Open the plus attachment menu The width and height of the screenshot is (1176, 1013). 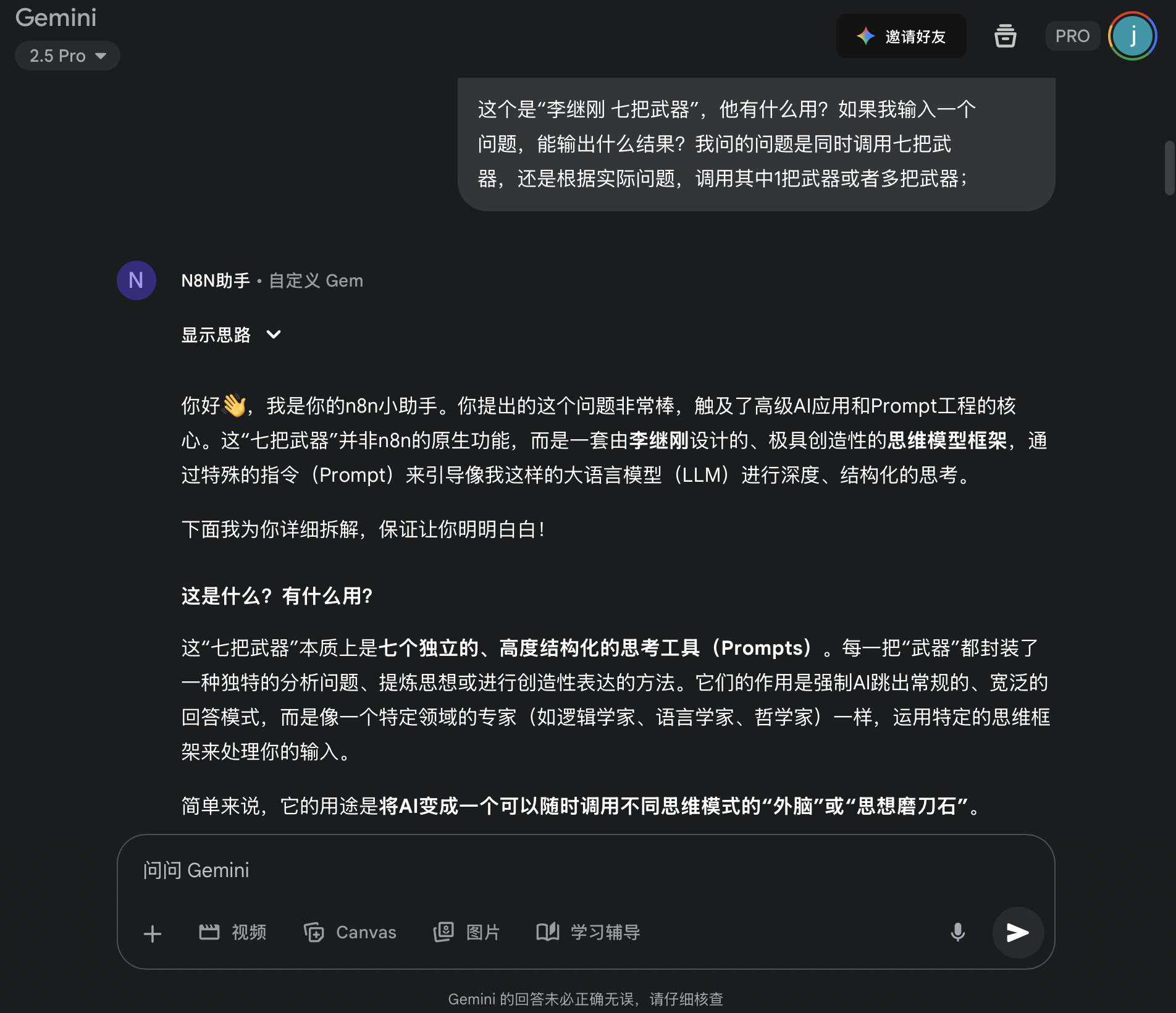(x=153, y=933)
